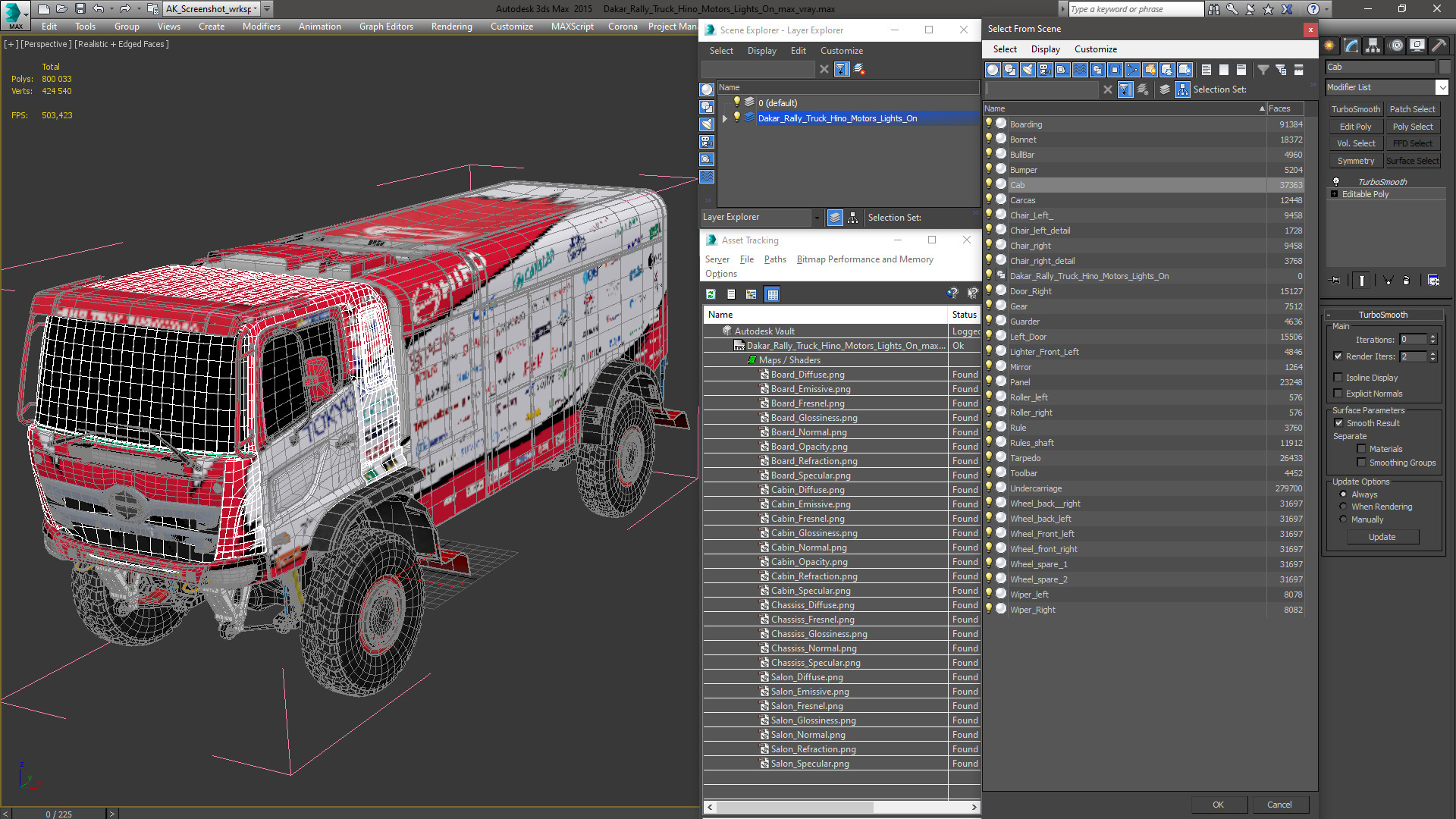Click Tree View icon in Asset Tracking toolbar
1456x819 pixels.
pyautogui.click(x=752, y=294)
